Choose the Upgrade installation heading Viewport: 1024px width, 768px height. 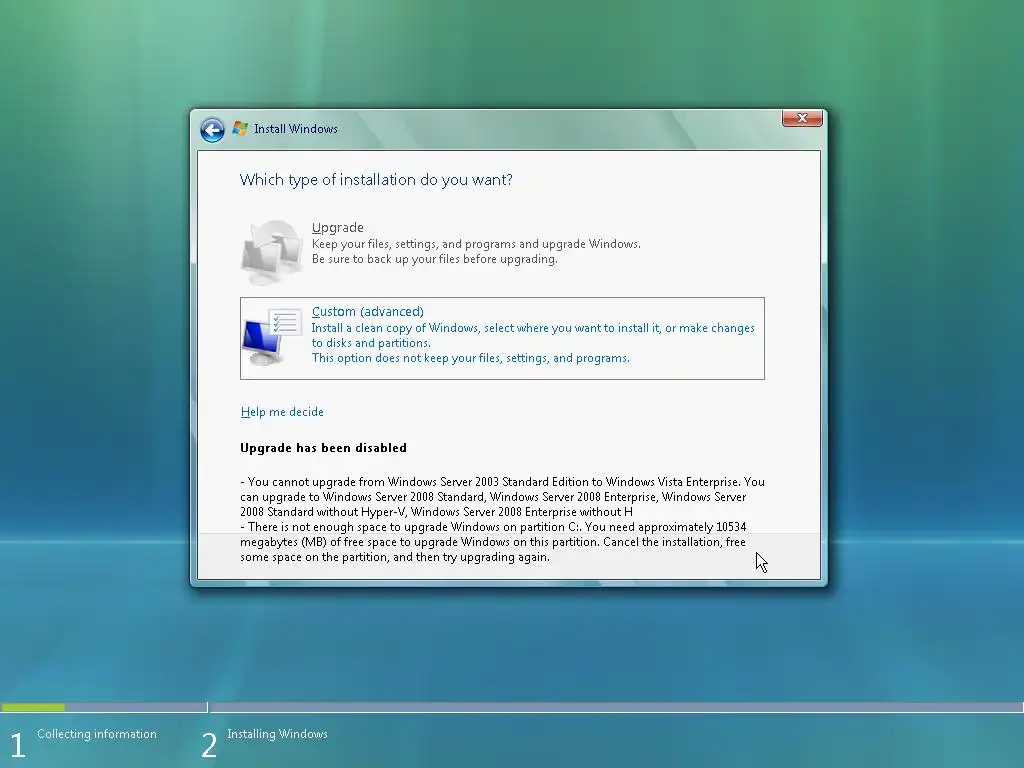click(338, 227)
